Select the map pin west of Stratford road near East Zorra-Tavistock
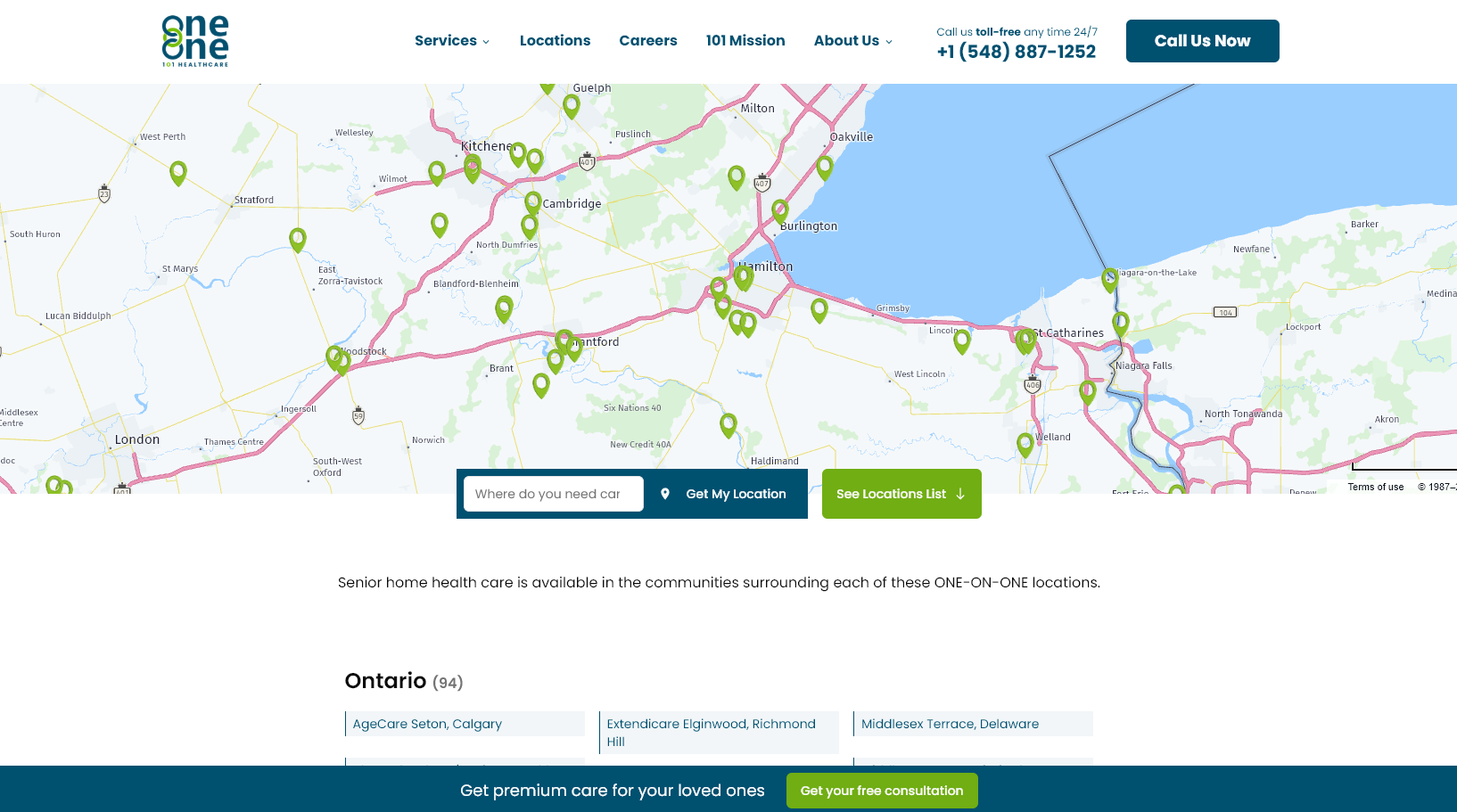1457x812 pixels. (298, 239)
